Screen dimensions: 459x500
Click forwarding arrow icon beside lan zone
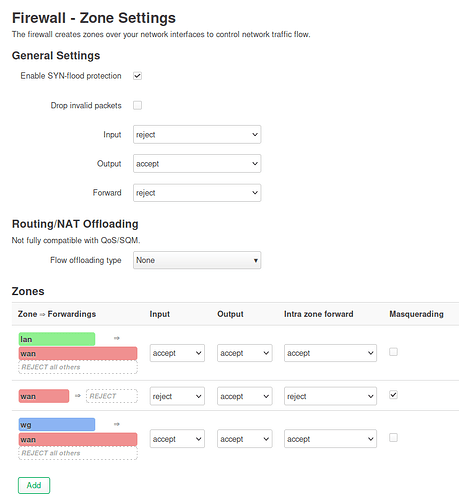click(x=117, y=338)
